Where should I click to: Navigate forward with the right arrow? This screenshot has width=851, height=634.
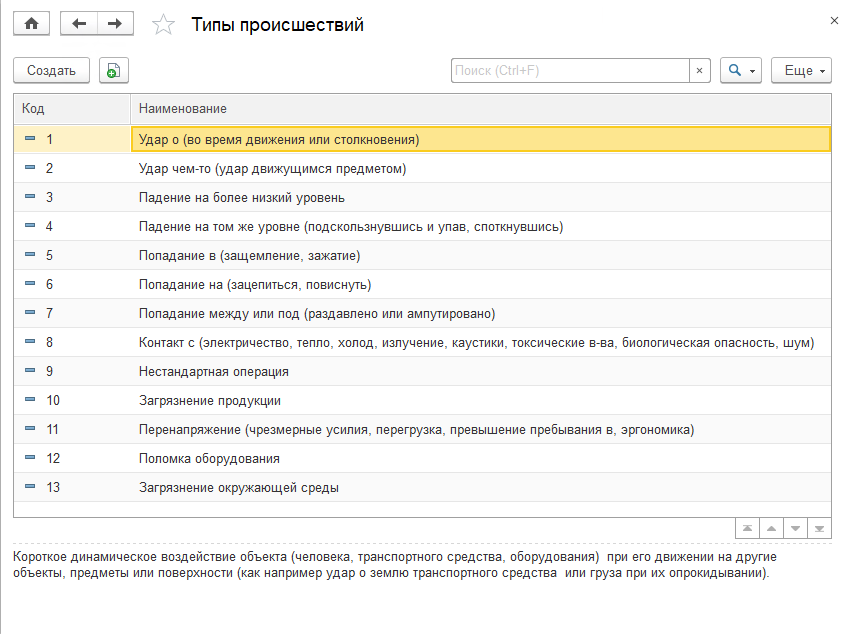coord(115,24)
